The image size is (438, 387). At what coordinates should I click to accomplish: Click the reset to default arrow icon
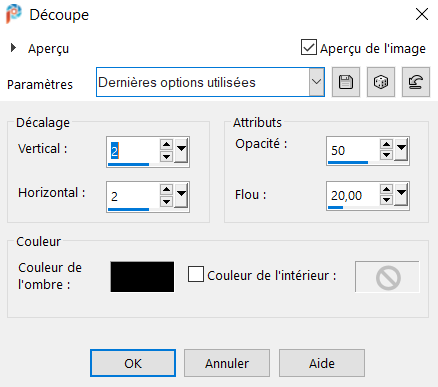pos(416,82)
